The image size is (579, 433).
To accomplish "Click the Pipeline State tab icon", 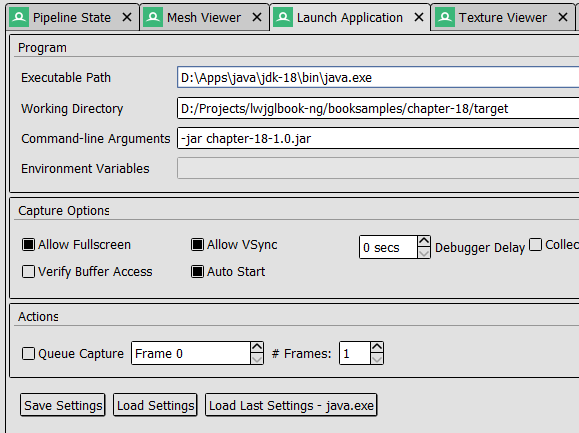I will 19,17.
